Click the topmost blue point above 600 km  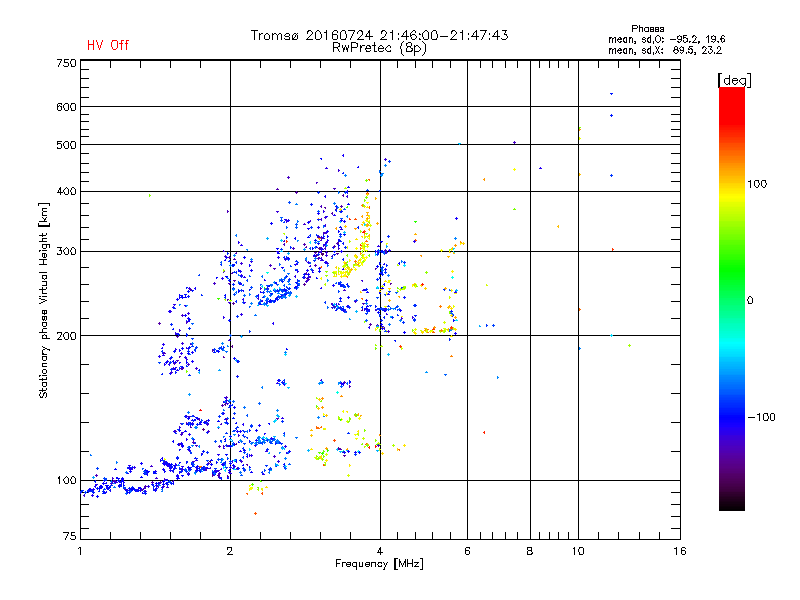[611, 94]
